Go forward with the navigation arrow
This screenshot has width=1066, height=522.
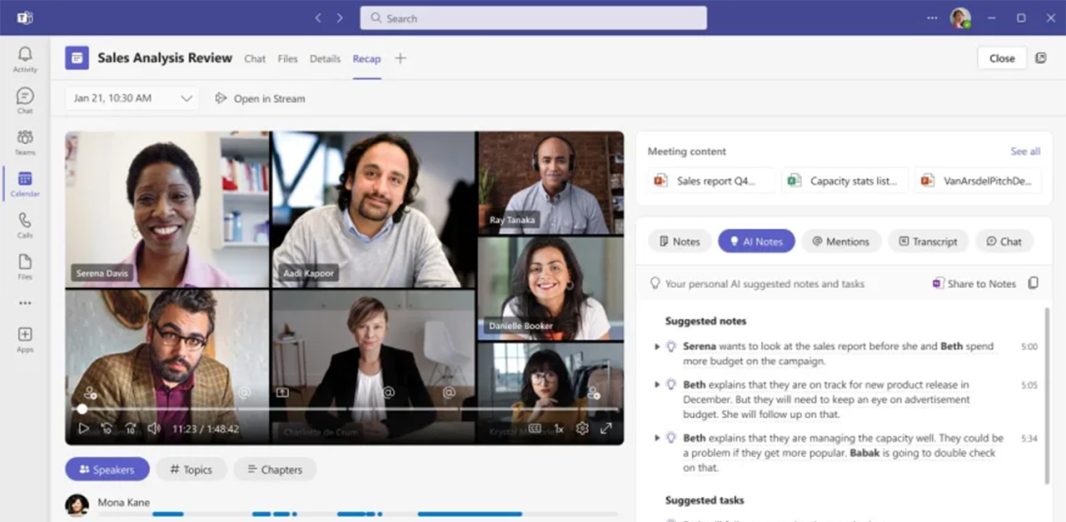[x=340, y=18]
